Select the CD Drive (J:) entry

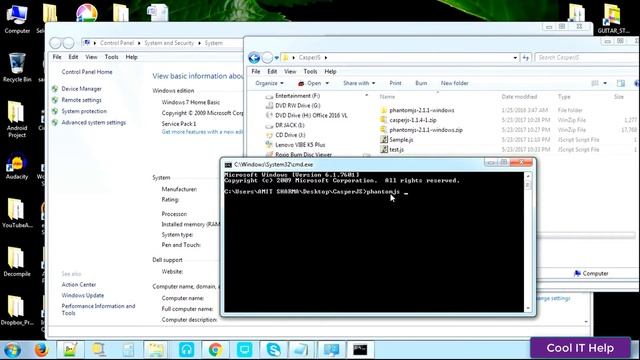290,135
